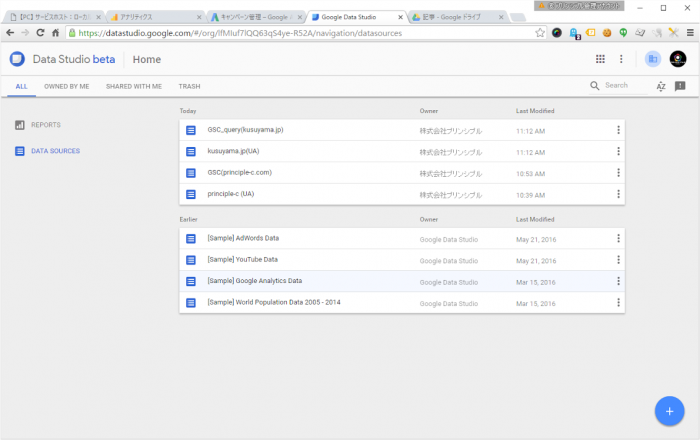Open more options for GSC(principle-c.com)
This screenshot has width=700, height=440.
618,172
